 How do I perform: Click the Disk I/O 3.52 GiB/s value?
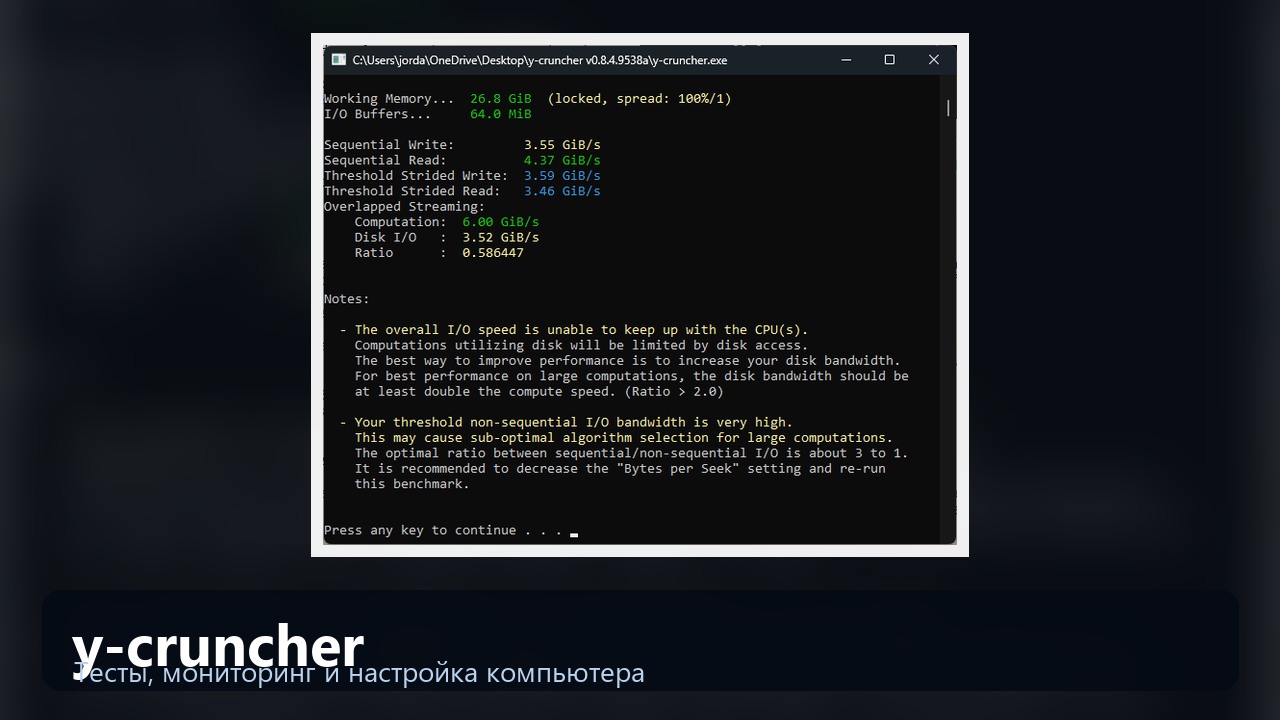click(500, 237)
